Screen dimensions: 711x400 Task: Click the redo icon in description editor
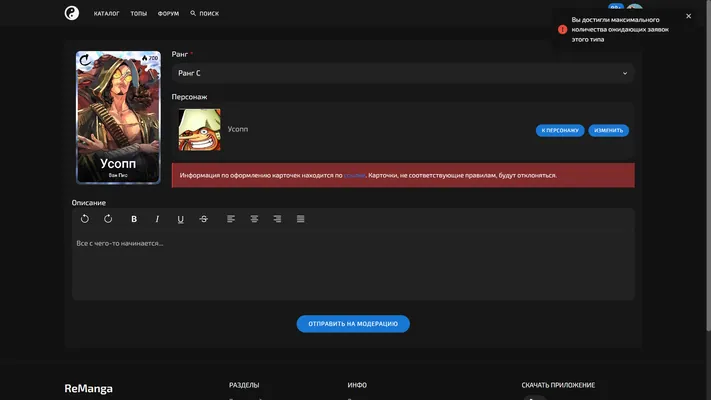[x=108, y=219]
